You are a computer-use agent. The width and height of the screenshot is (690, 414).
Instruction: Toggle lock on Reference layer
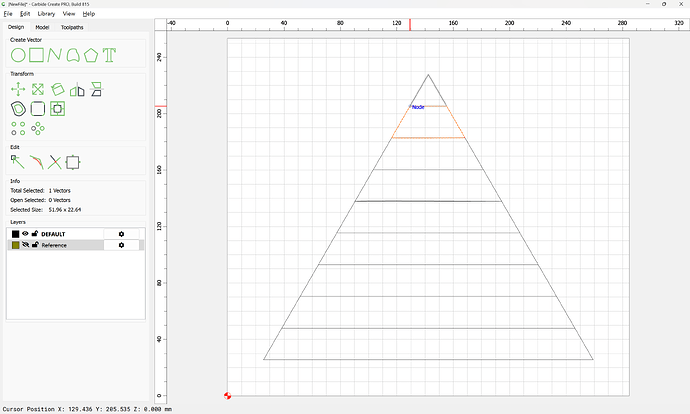tap(35, 245)
